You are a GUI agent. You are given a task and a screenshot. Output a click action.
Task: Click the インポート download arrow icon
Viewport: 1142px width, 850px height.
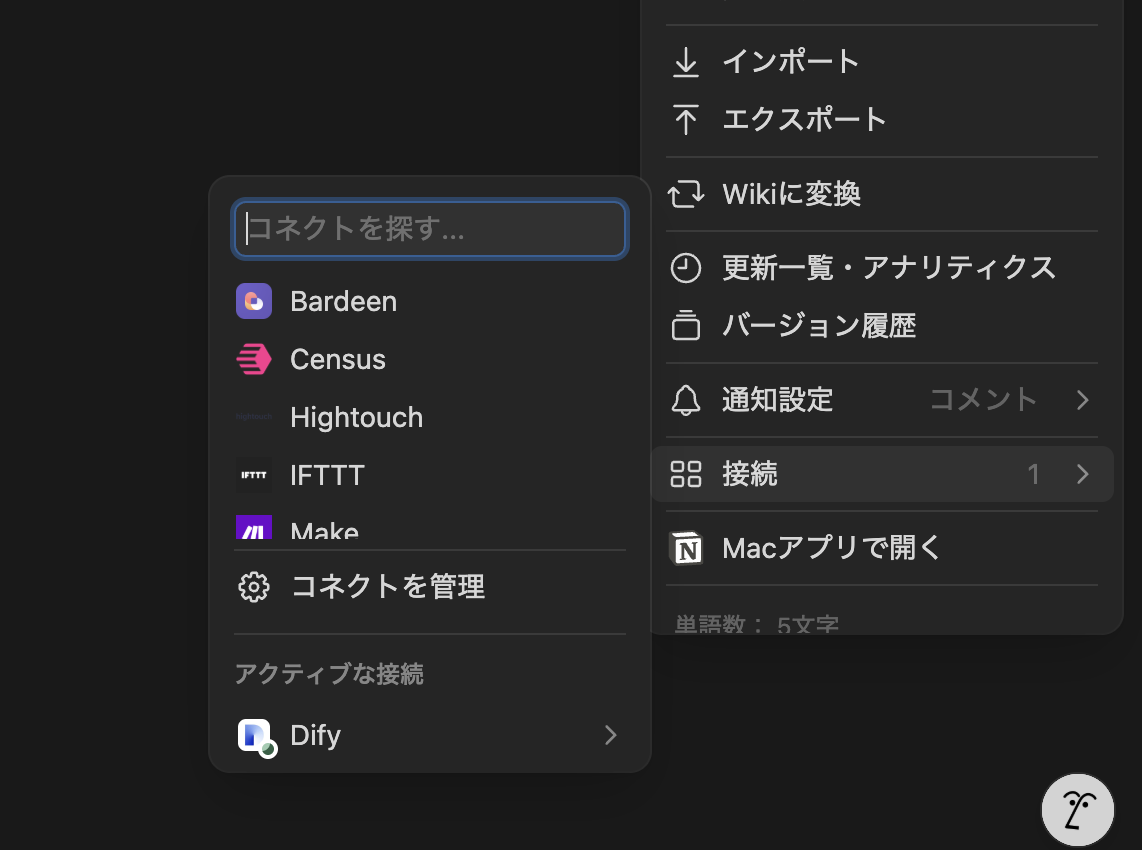point(685,62)
